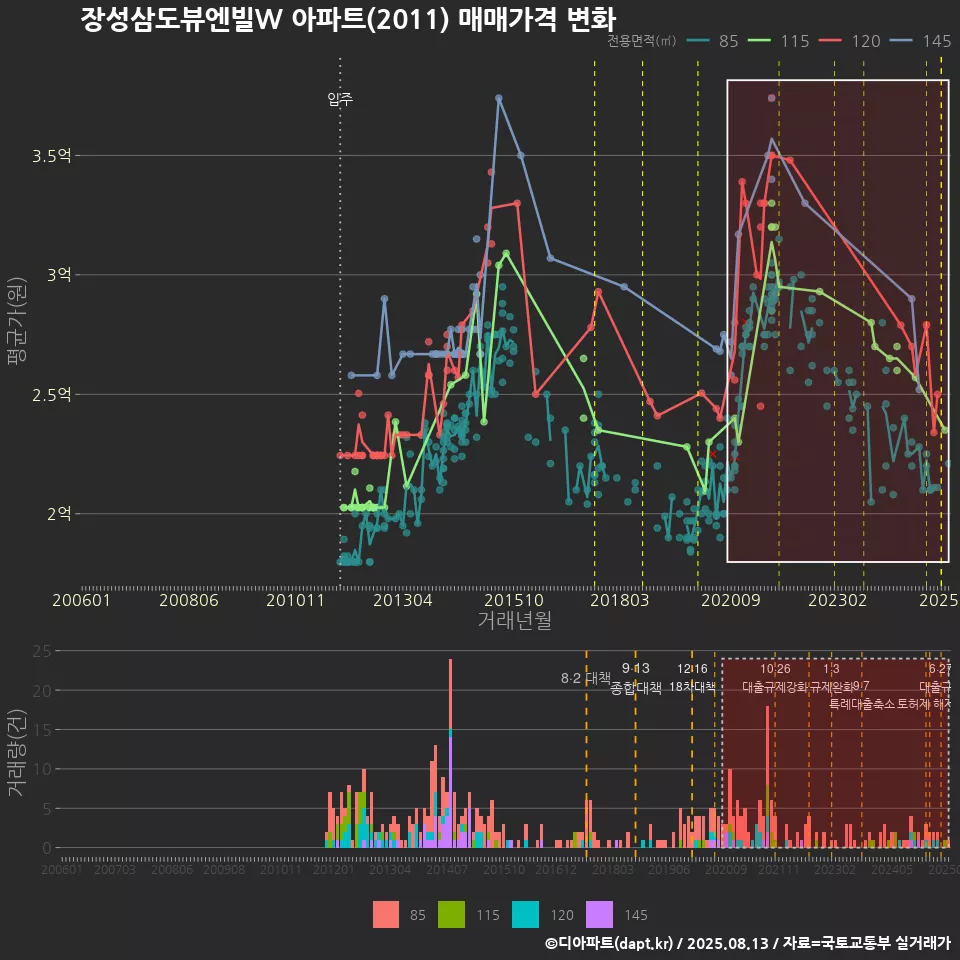Screen dimensions: 960x960
Task: Click the 1·3 규제완화 policy annotation
Action: pos(831,678)
